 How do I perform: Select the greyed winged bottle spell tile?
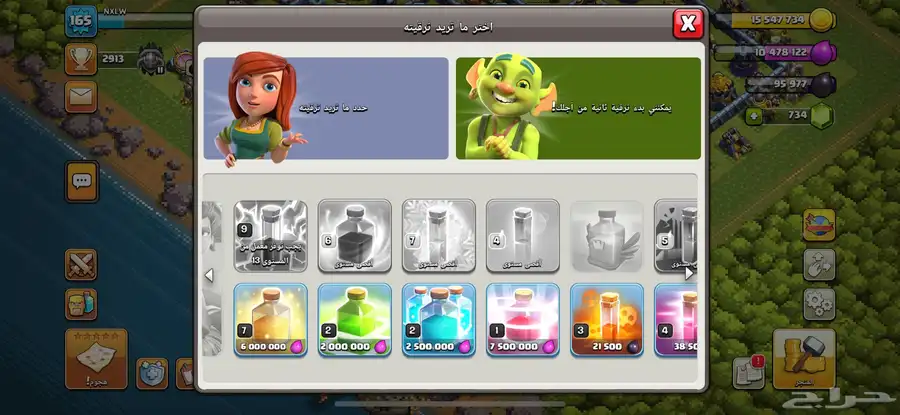click(x=607, y=235)
